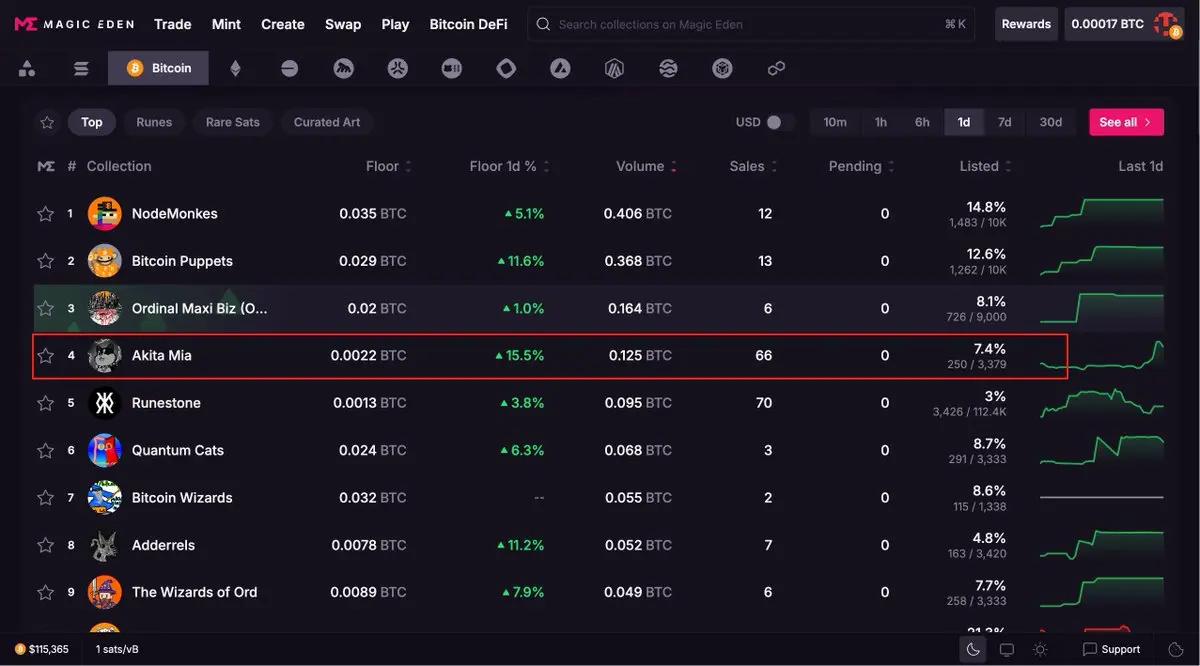The height and width of the screenshot is (666, 1200).
Task: Click the chain-link icon in chain bar
Action: pyautogui.click(x=776, y=68)
